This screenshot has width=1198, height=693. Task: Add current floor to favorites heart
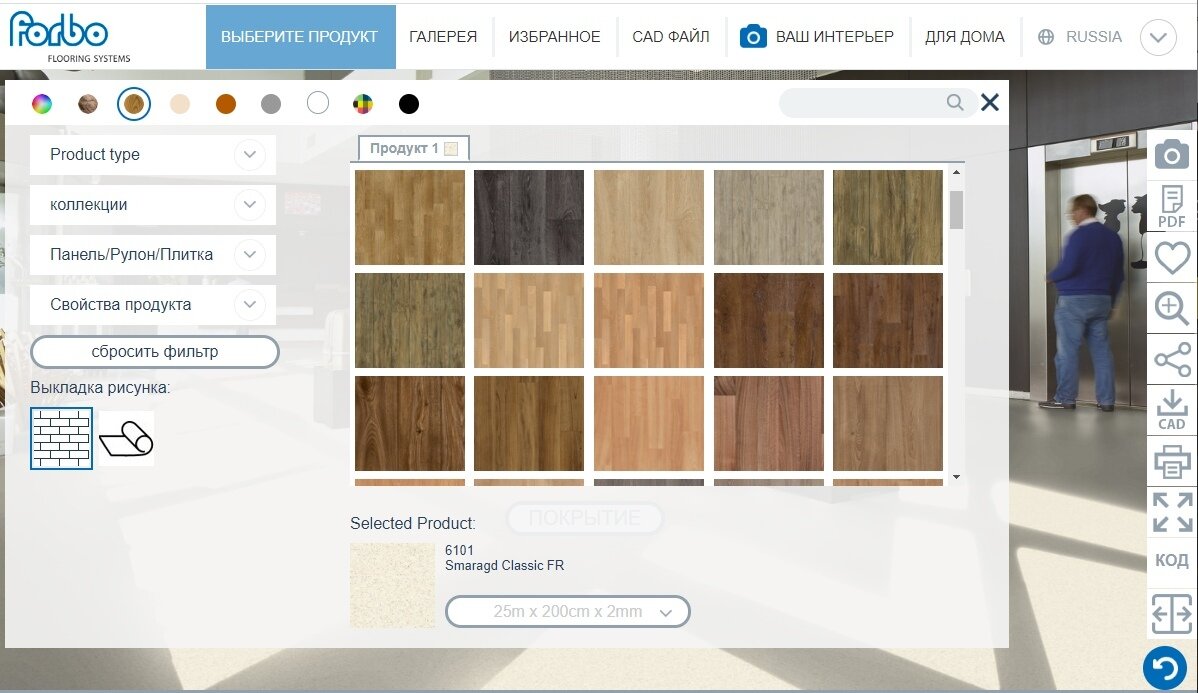1171,257
